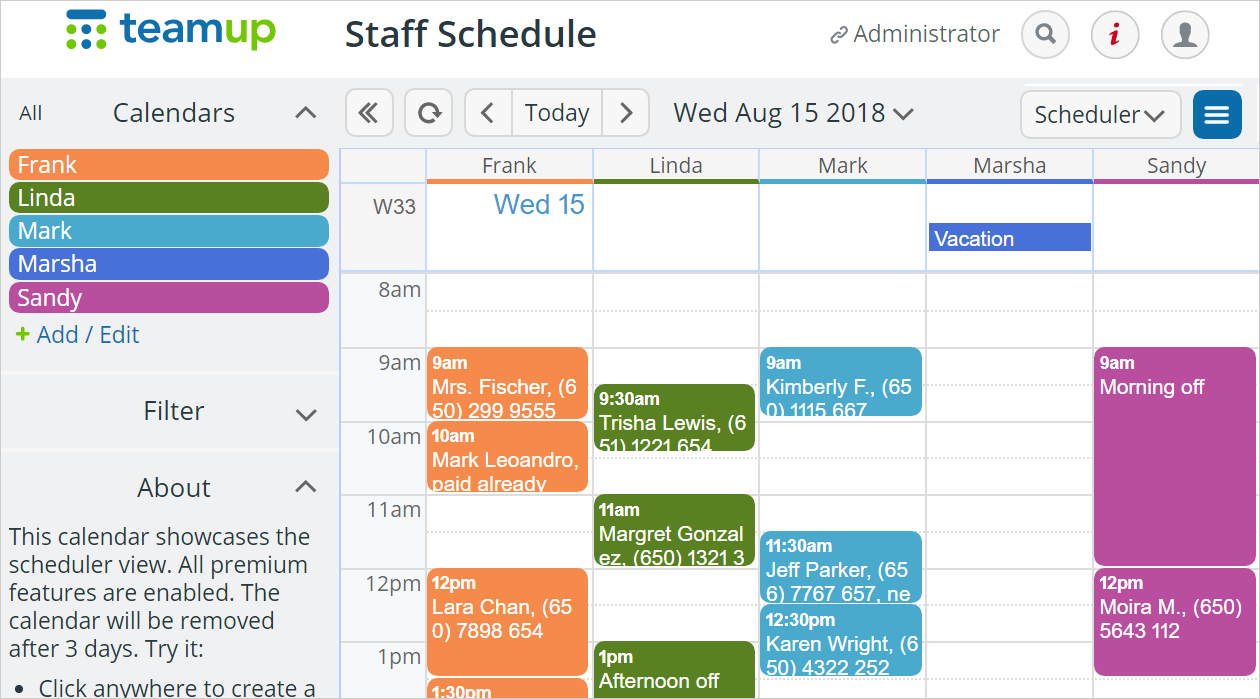
Task: Open the user profile icon
Action: [x=1185, y=35]
